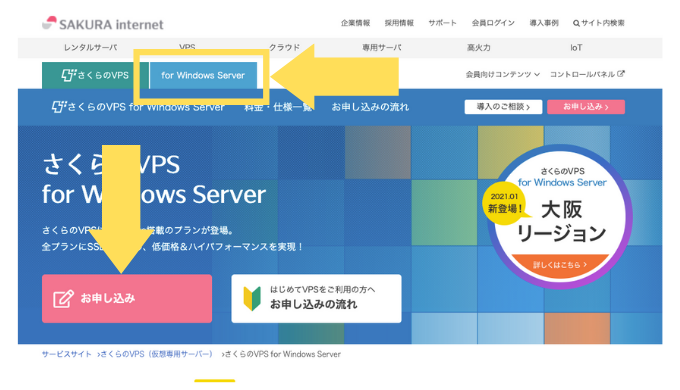680x390 pixels.
Task: Expand 会員向けコンテンツ dropdown
Action: pyautogui.click(x=503, y=75)
